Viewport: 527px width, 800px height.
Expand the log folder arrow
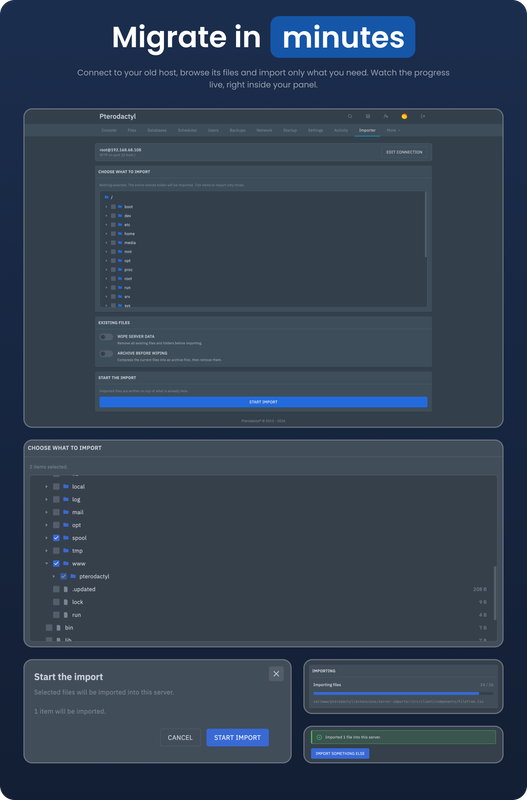click(46, 499)
